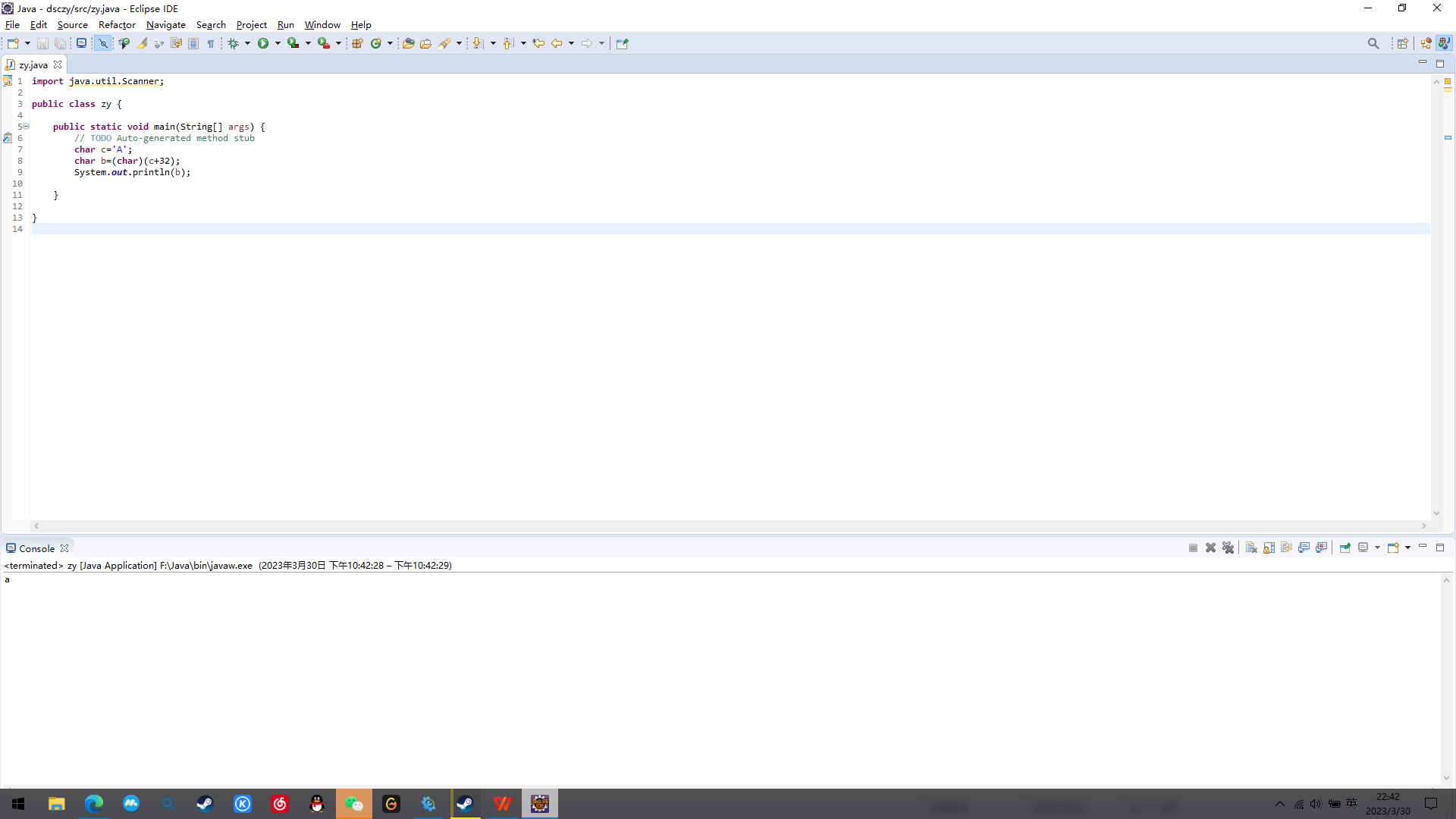Toggle Scroll Lock in the Console

tap(1269, 548)
